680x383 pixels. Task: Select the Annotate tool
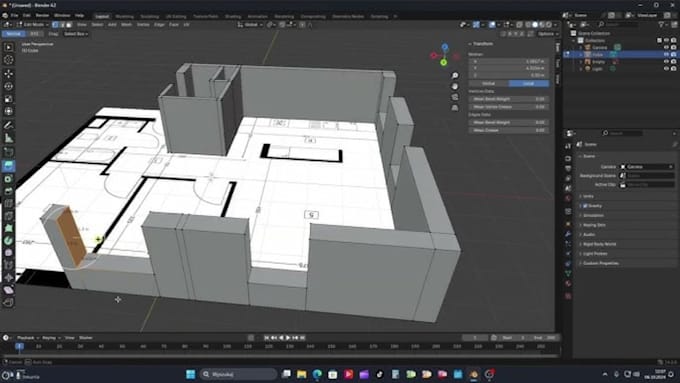coord(9,125)
